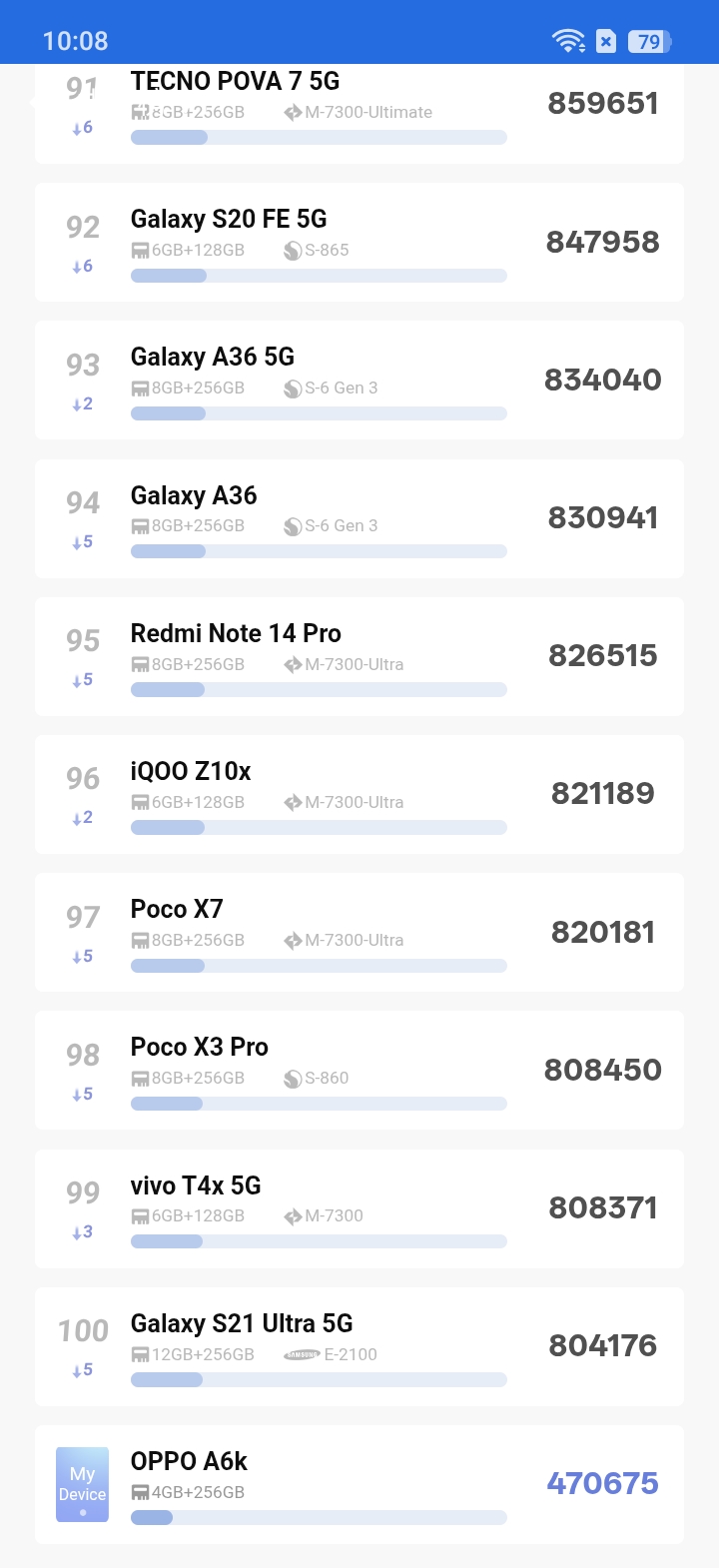Tap the MediaTek icon in vivo T4x 5G row
The image size is (719, 1568).
pyautogui.click(x=293, y=1216)
